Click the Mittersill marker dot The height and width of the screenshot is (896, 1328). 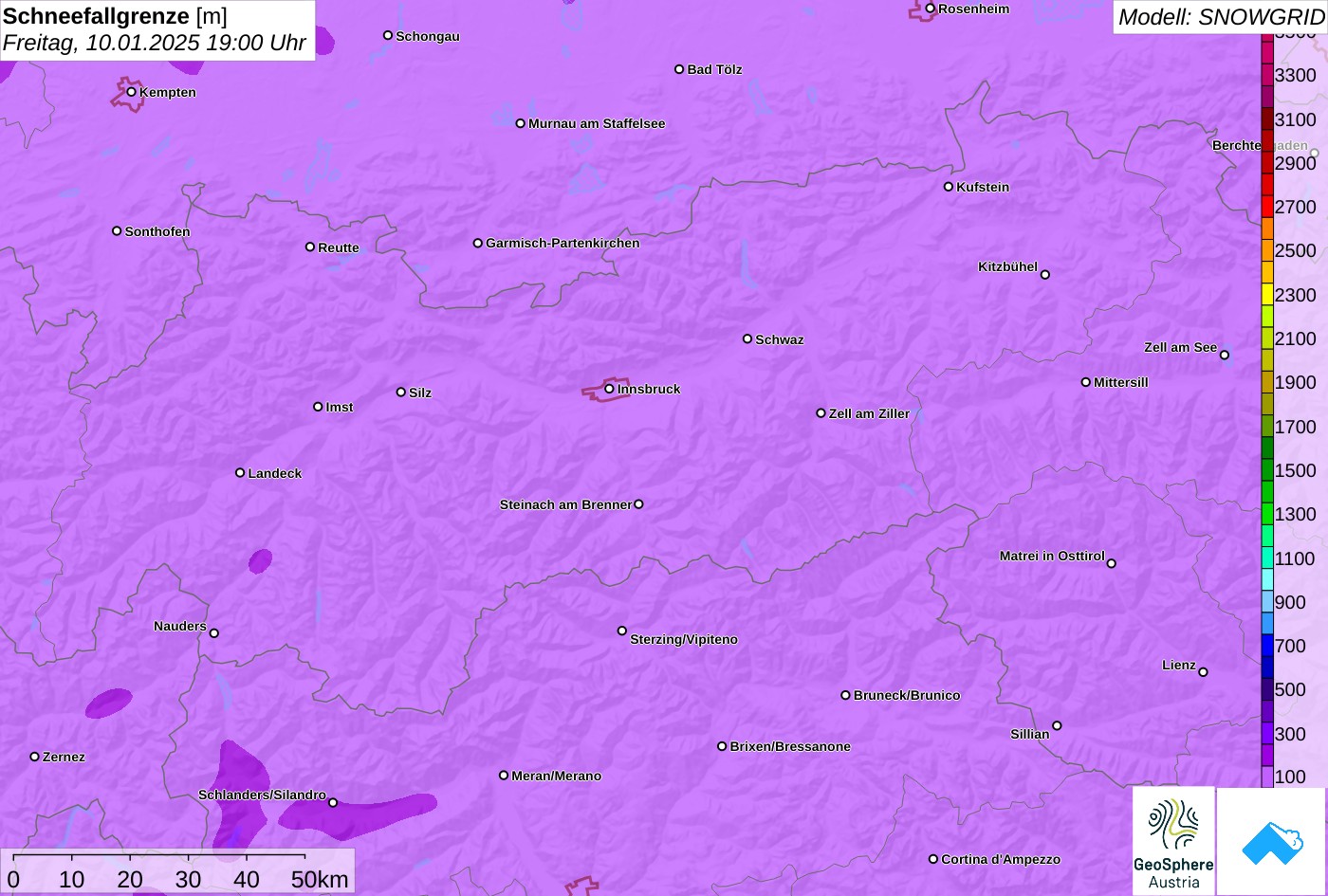click(1086, 382)
